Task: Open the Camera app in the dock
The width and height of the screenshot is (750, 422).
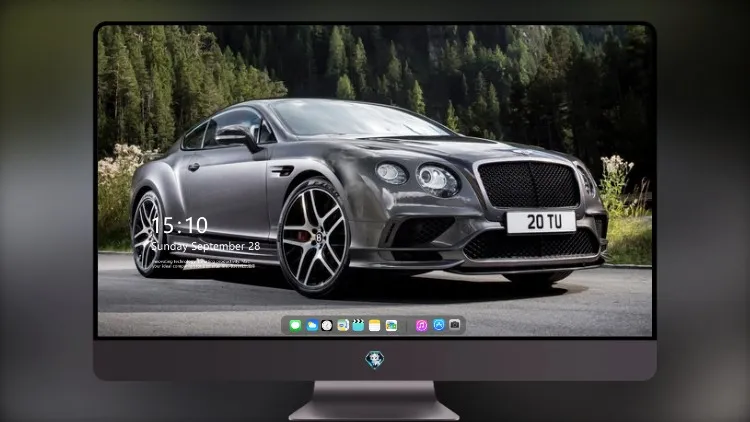Action: point(455,325)
